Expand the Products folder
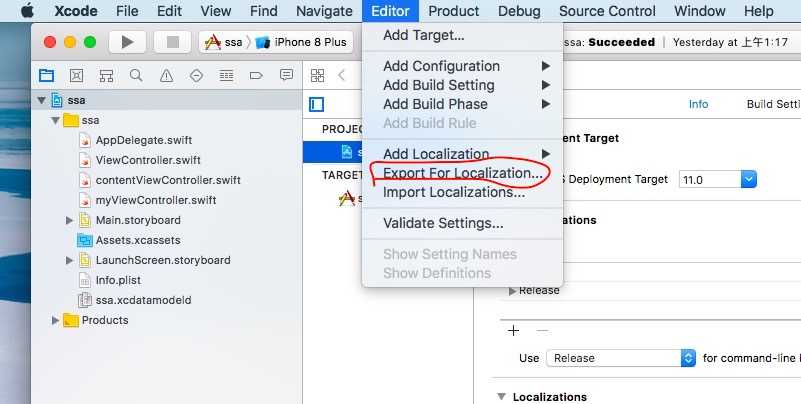Screen dimensions: 801x404 [55, 320]
